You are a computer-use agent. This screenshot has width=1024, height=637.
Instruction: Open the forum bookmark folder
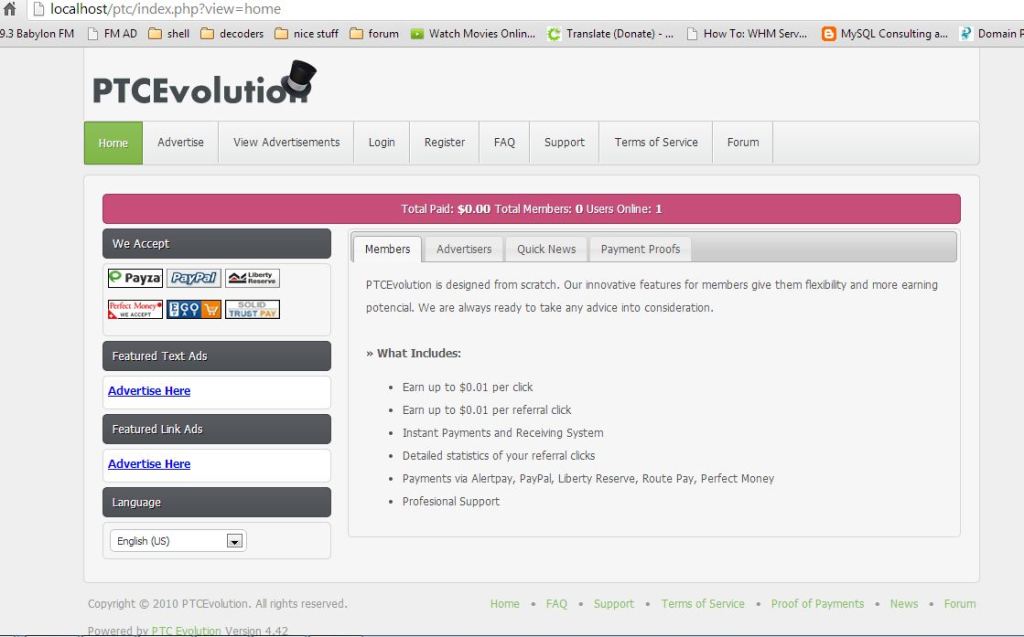(x=374, y=33)
